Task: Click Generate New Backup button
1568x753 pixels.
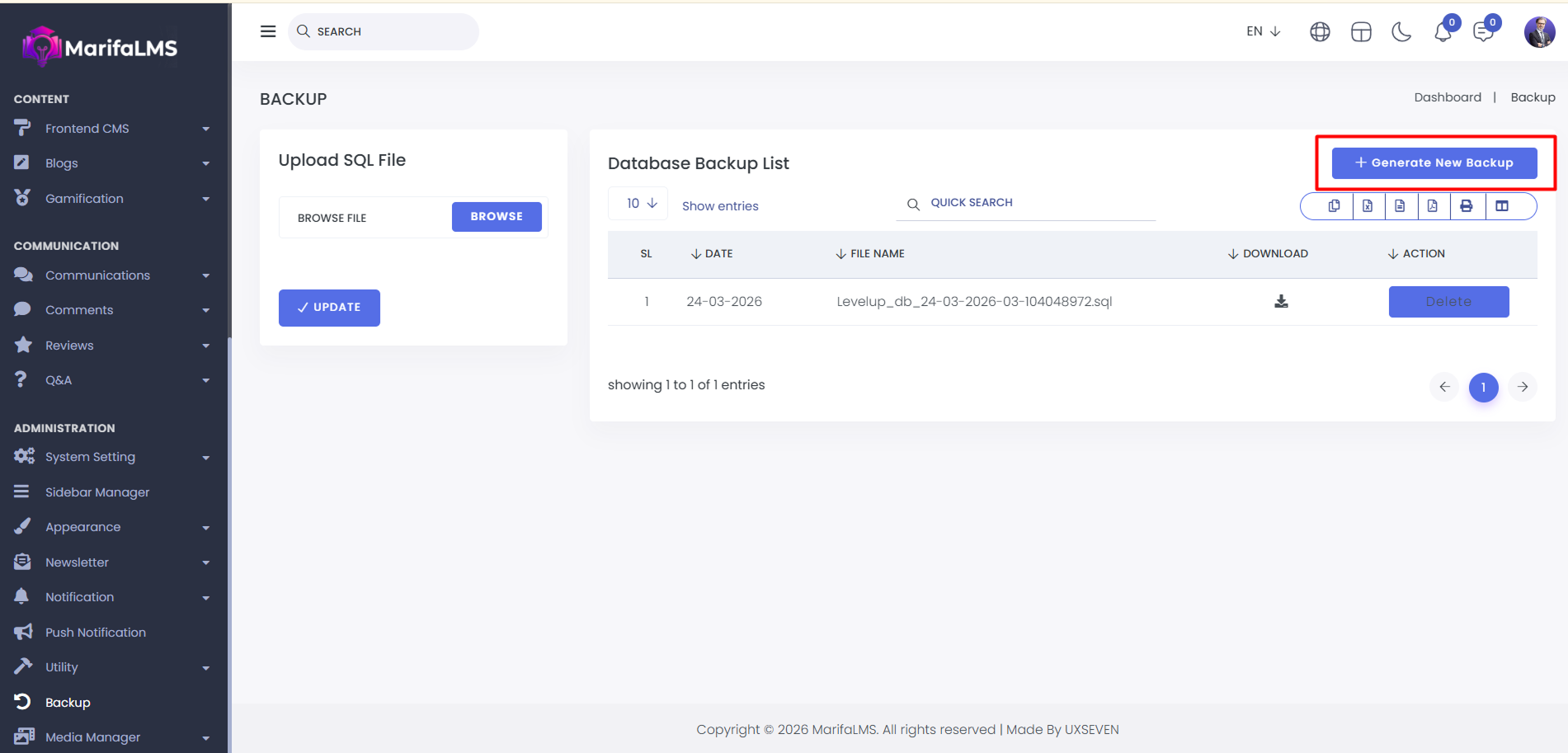Action: (x=1434, y=163)
